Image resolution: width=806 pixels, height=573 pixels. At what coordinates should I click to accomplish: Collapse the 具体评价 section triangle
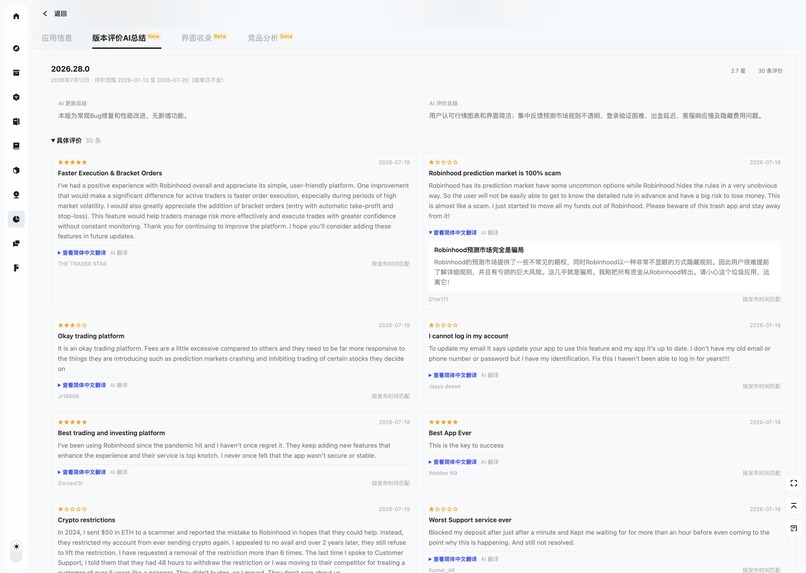point(53,140)
